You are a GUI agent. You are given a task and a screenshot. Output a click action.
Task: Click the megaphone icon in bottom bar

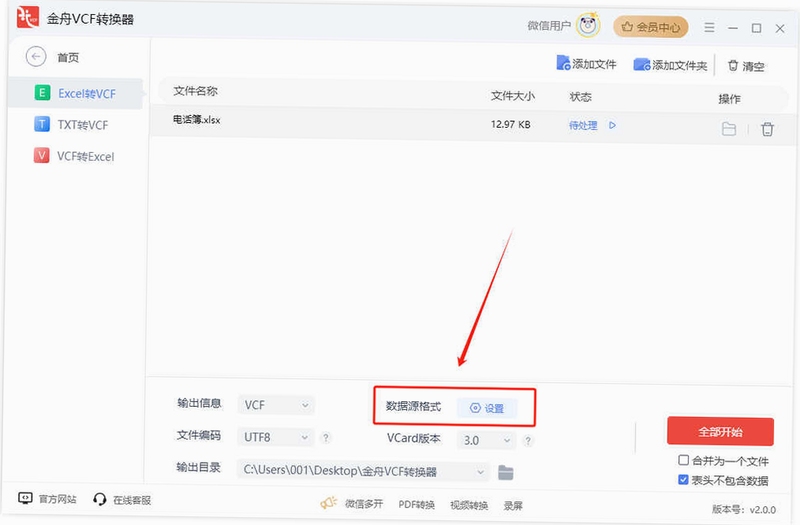[x=329, y=503]
